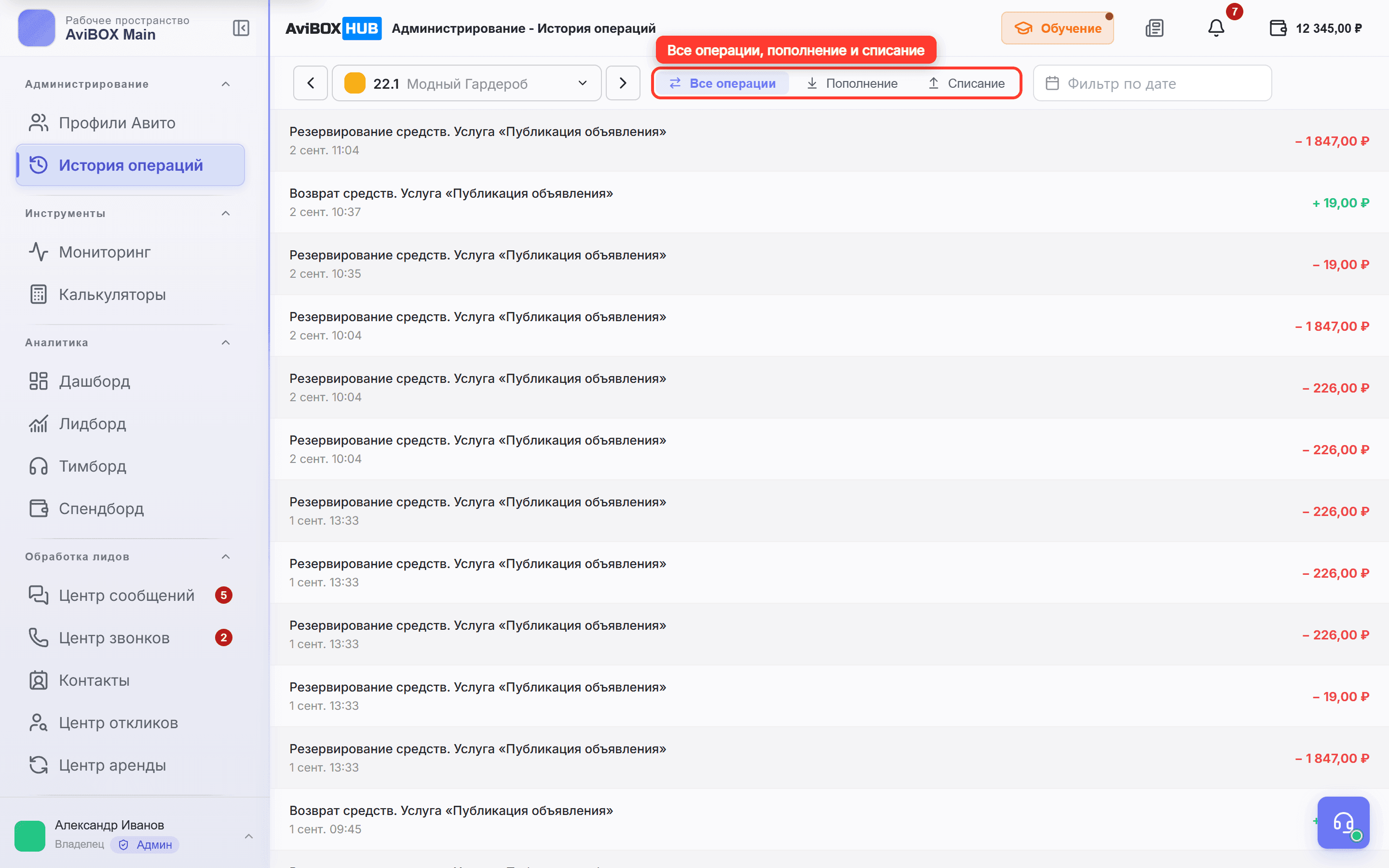
Task: Select the Все операции tab
Action: tap(722, 83)
